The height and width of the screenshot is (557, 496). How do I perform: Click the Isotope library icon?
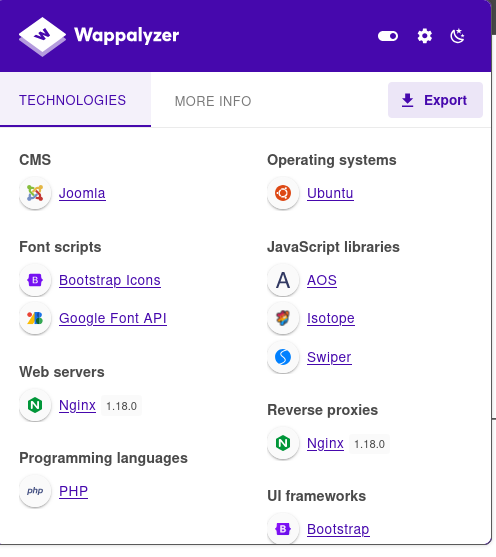click(x=283, y=318)
